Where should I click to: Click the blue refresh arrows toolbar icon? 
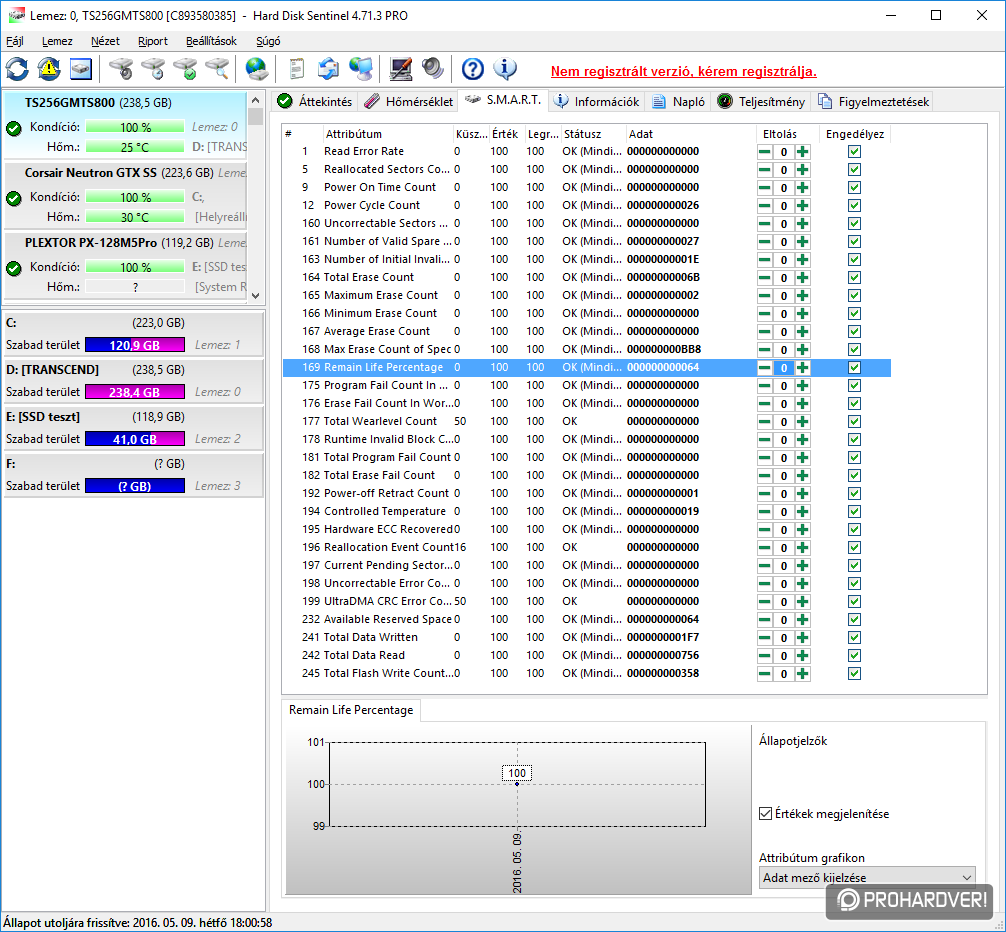(17, 69)
